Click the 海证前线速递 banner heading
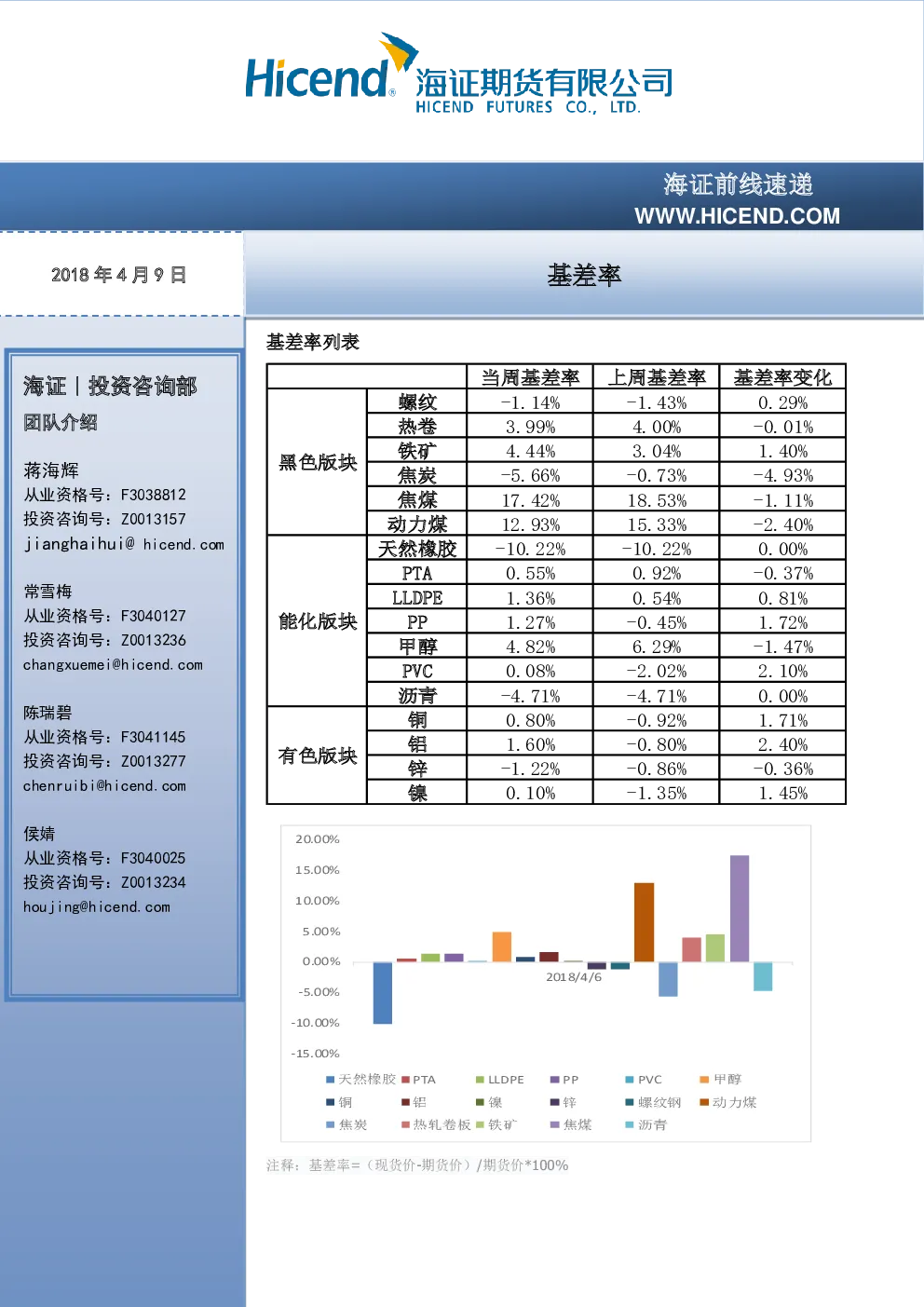This screenshot has height=1307, width=924. click(739, 184)
